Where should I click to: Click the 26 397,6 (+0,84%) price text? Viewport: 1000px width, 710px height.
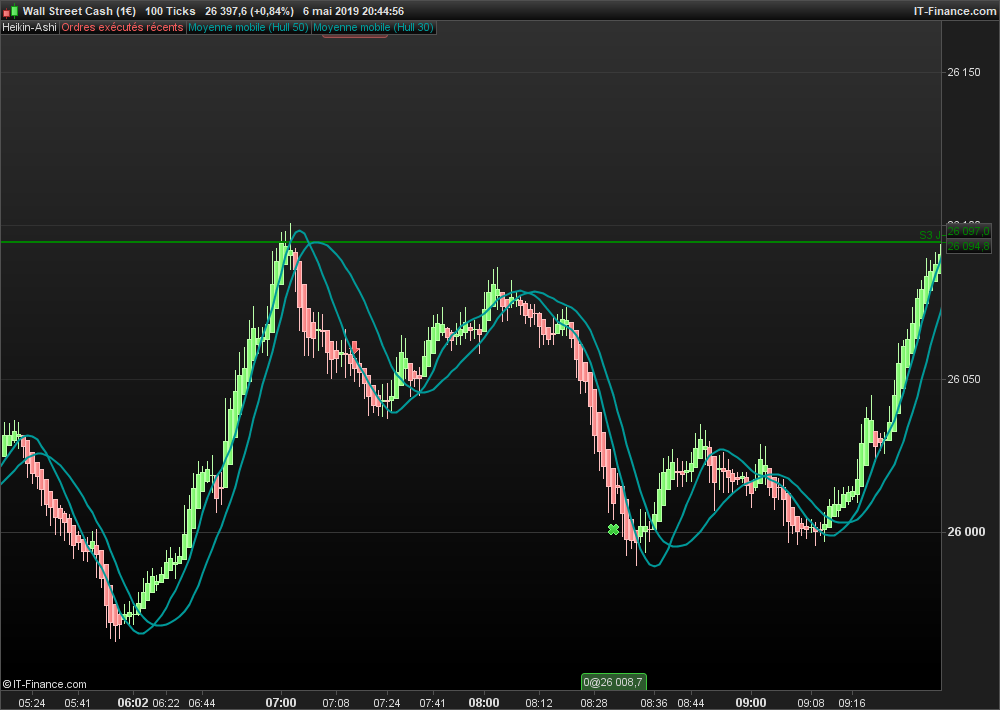pyautogui.click(x=249, y=11)
